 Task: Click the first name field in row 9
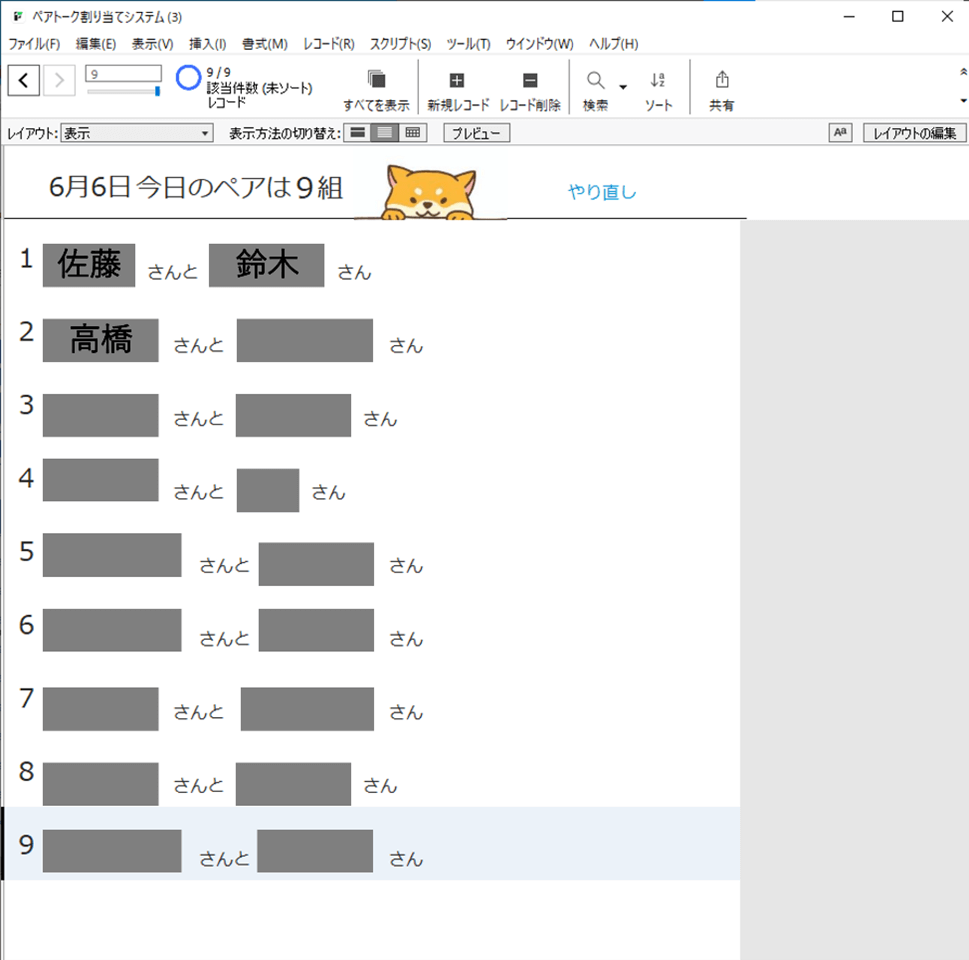(112, 851)
